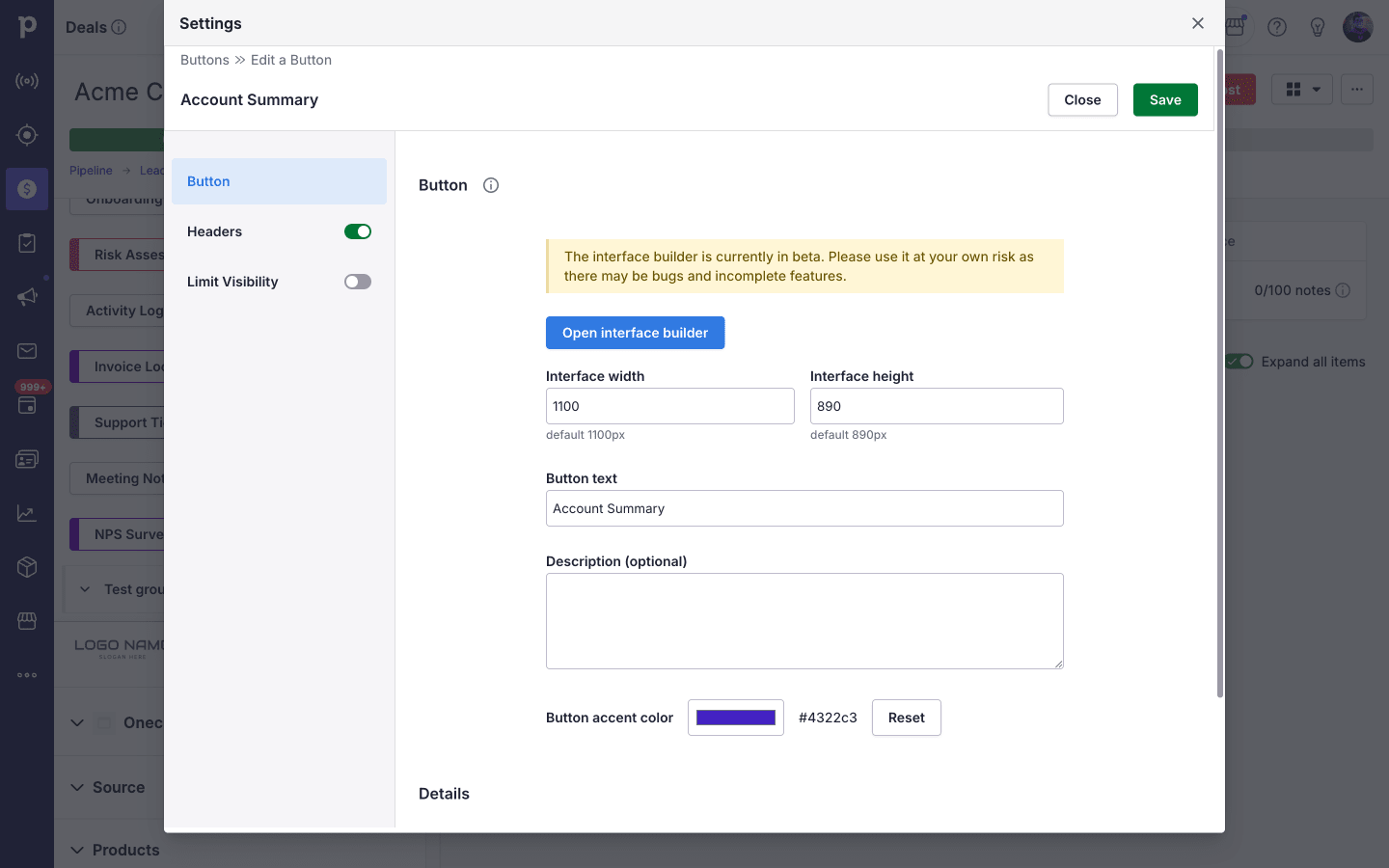
Task: Click the Description text area
Action: 804,621
